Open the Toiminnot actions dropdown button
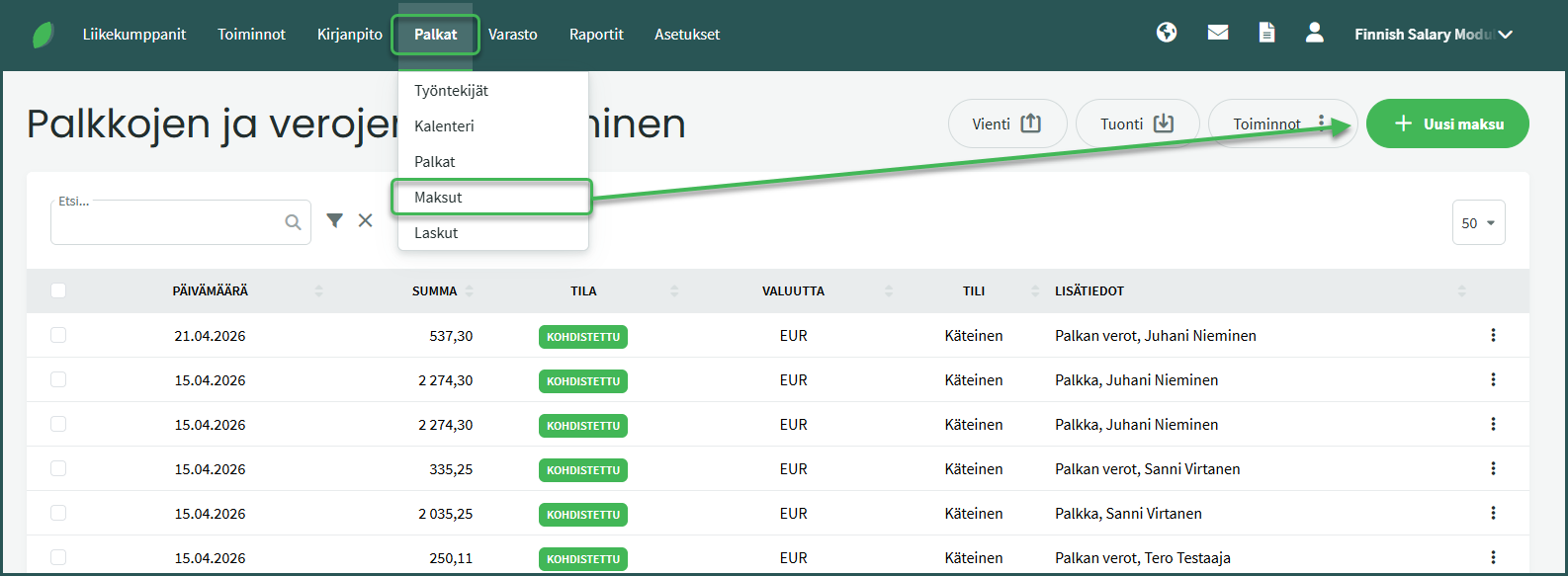1568x576 pixels. tap(1281, 123)
